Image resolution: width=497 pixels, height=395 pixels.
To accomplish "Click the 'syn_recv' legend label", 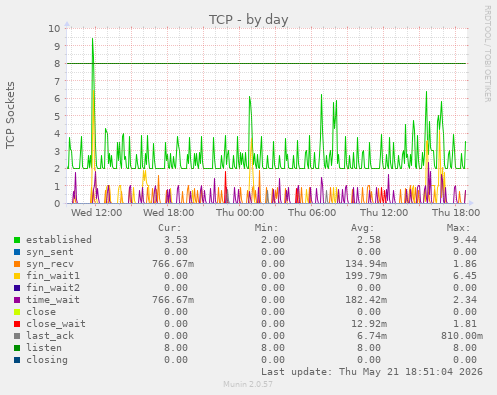I will [x=50, y=264].
